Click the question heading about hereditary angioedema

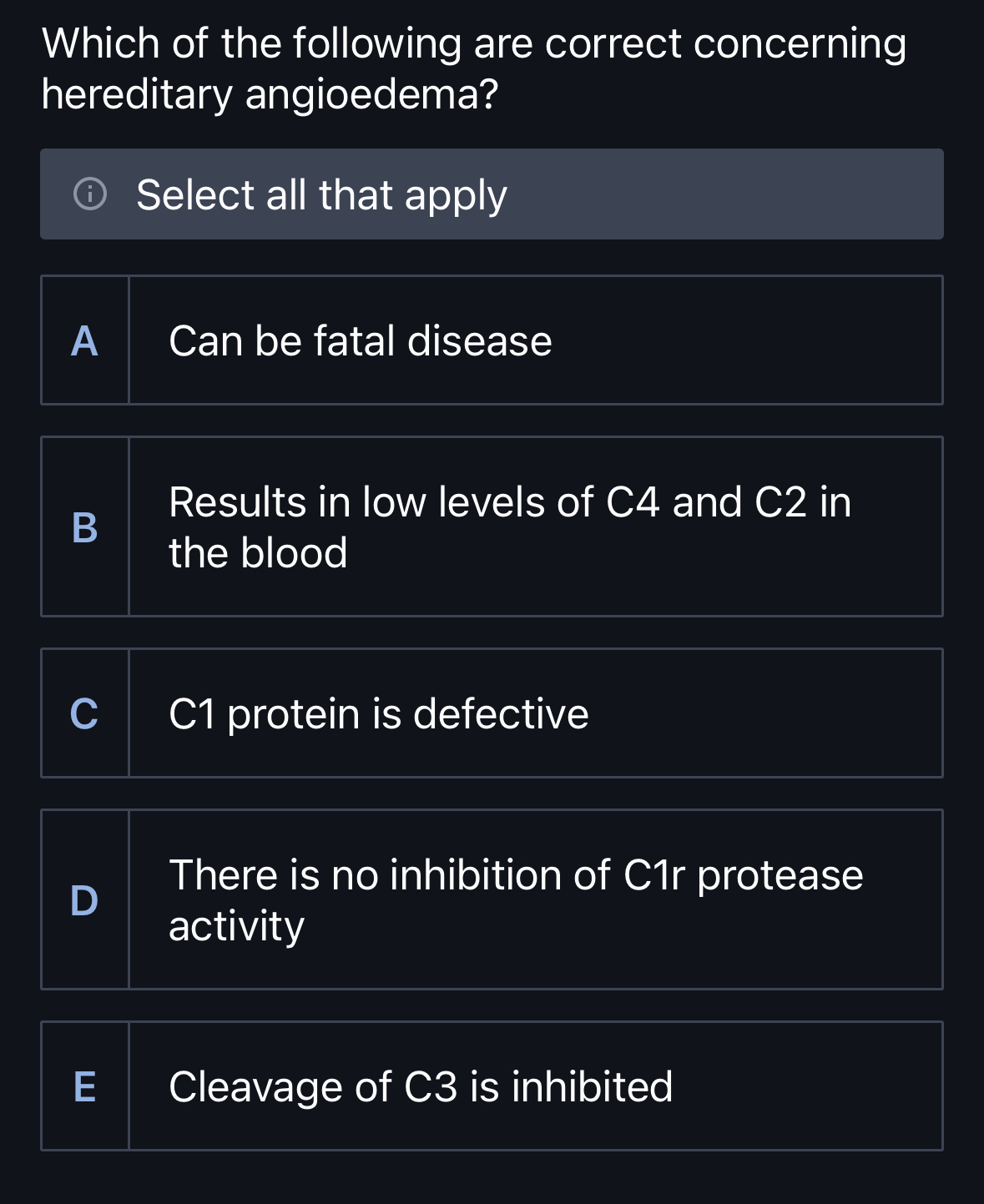473,68
